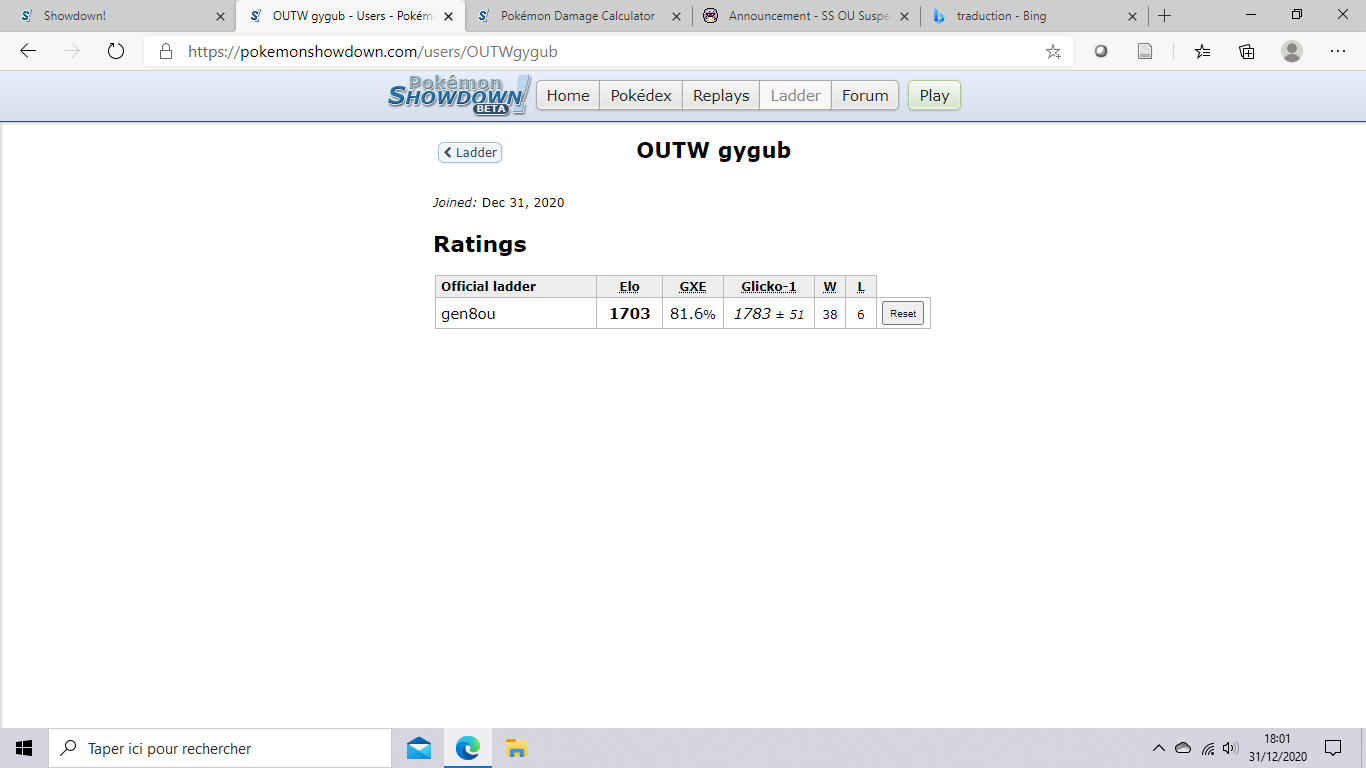Open the Windows Start menu
The height and width of the screenshot is (768, 1366).
tap(24, 748)
